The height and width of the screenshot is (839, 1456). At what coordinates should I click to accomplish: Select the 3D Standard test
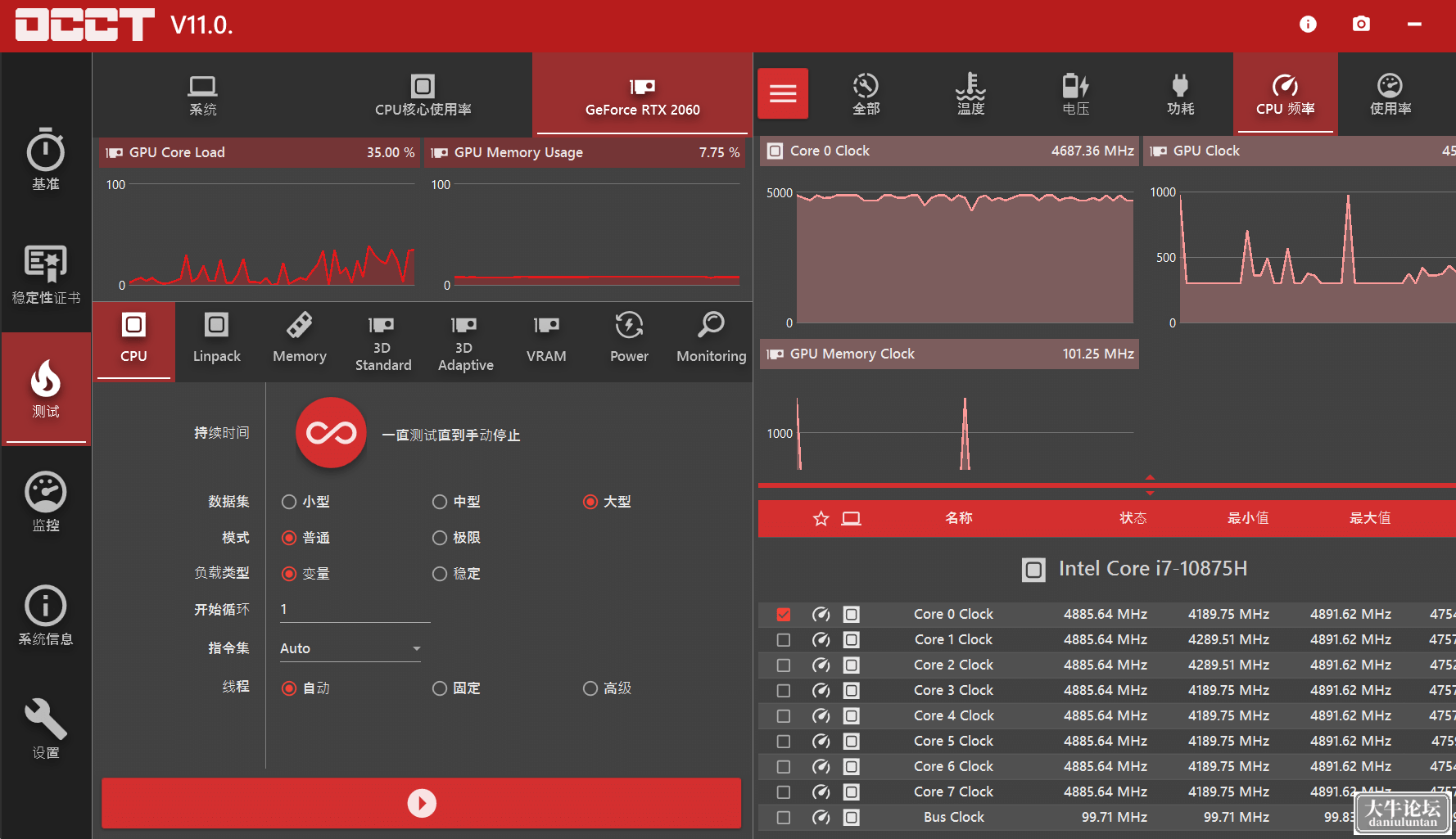(x=382, y=341)
